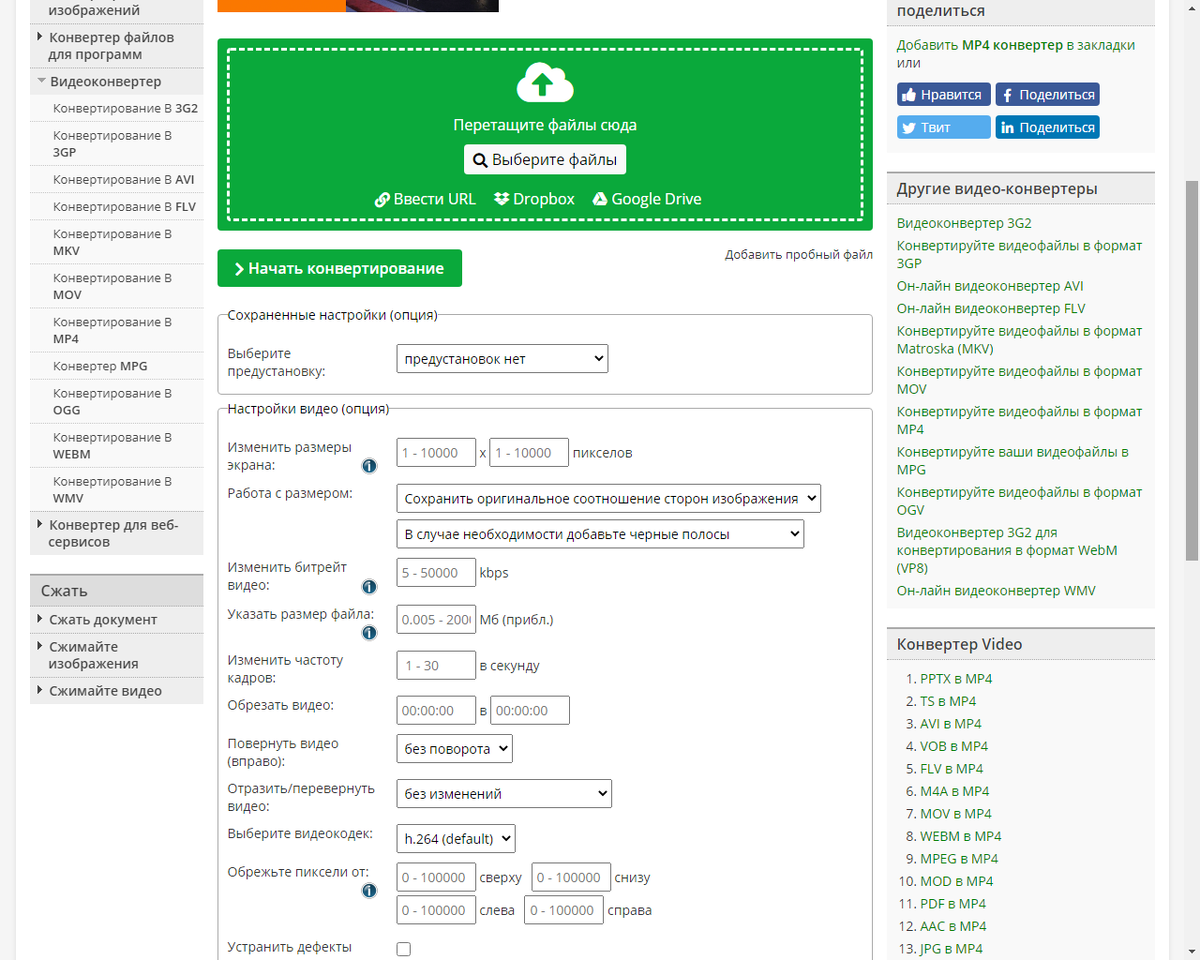1200x960 pixels.
Task: Open the Выберите предустановку dropdown
Action: 502,358
